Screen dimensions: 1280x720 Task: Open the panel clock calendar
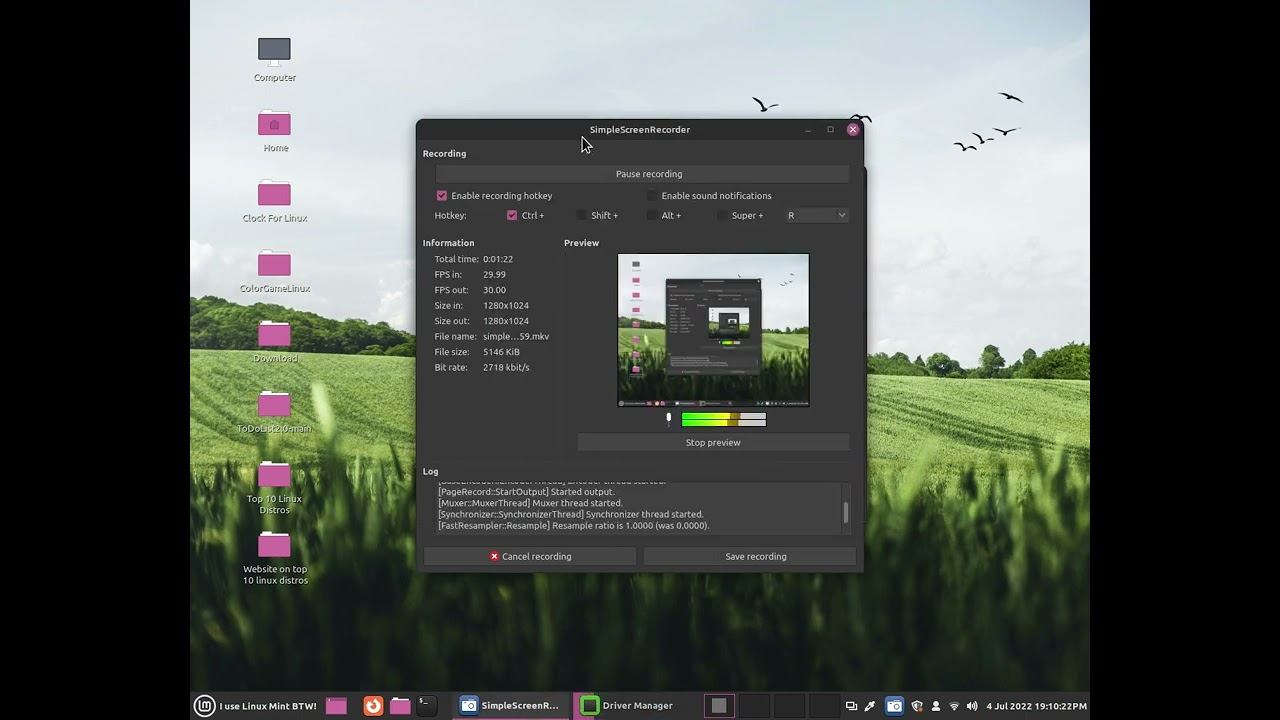pos(1036,706)
